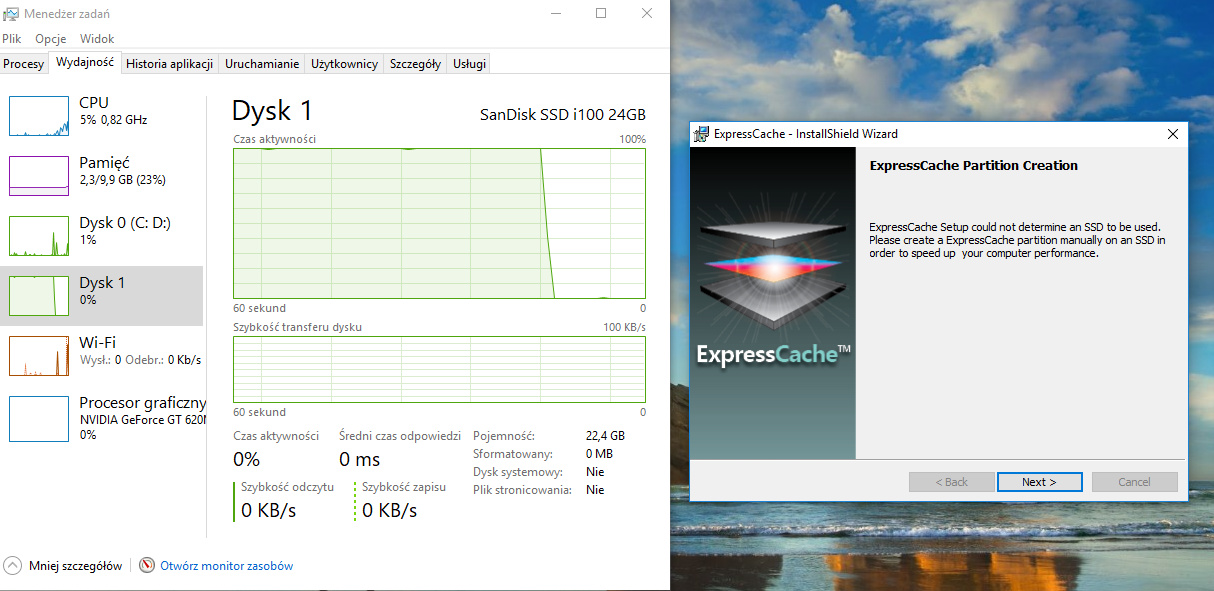
Task: Switch to the Usługi tab
Action: click(470, 64)
